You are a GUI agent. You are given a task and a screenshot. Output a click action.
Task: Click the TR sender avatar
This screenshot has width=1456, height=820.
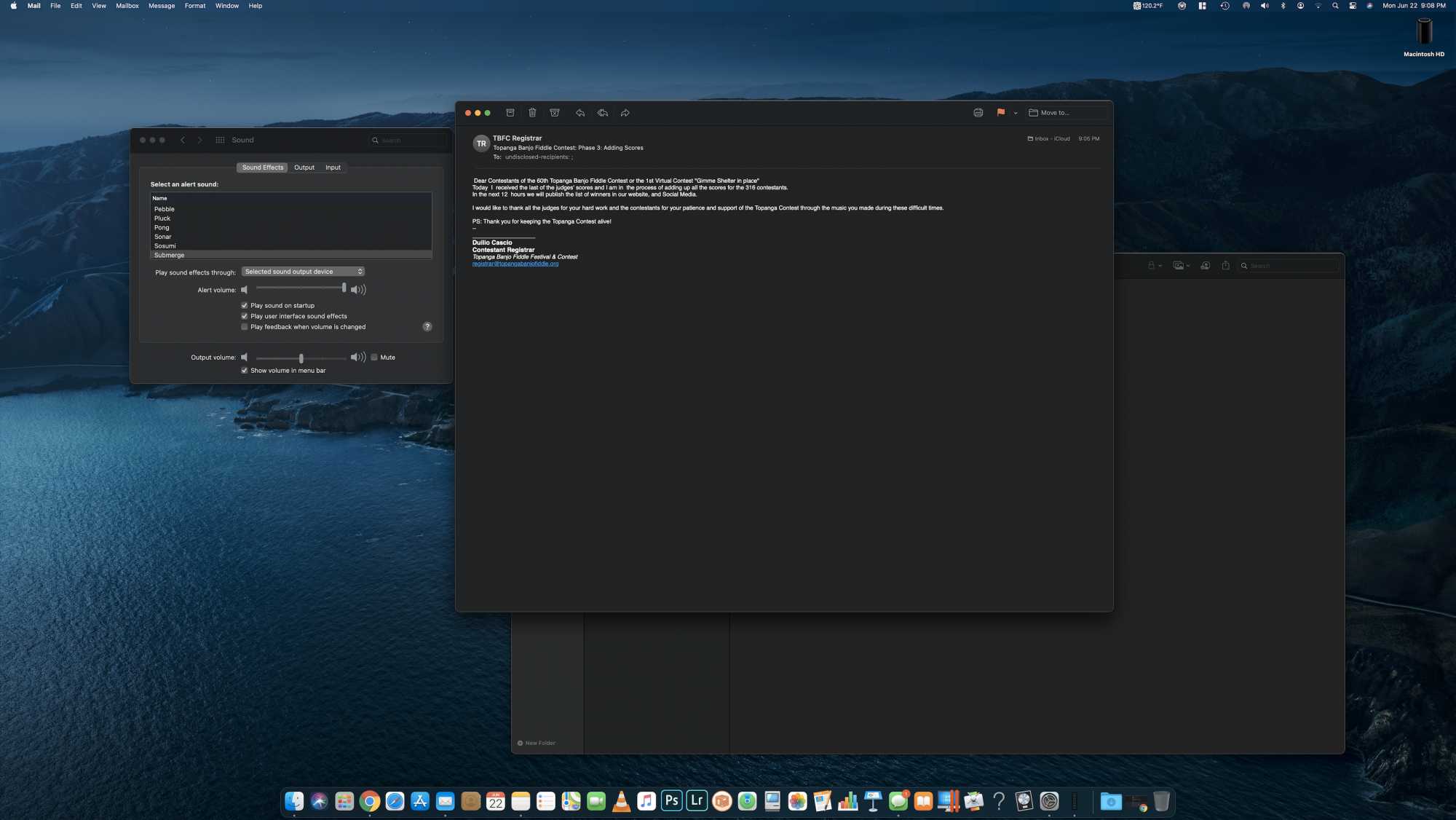(x=481, y=143)
